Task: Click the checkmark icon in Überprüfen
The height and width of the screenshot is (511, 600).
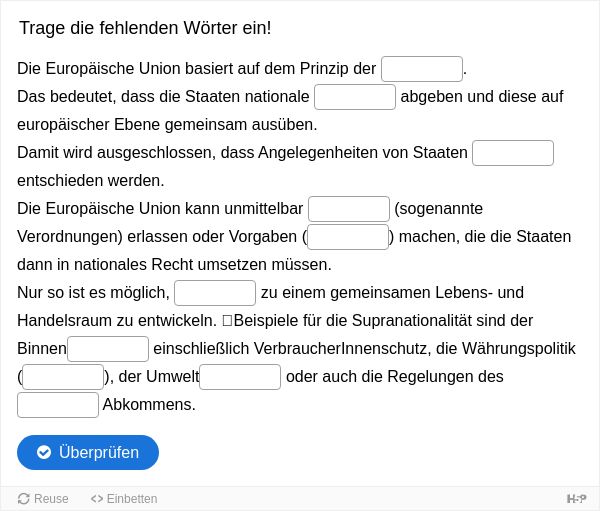Action: pos(44,452)
